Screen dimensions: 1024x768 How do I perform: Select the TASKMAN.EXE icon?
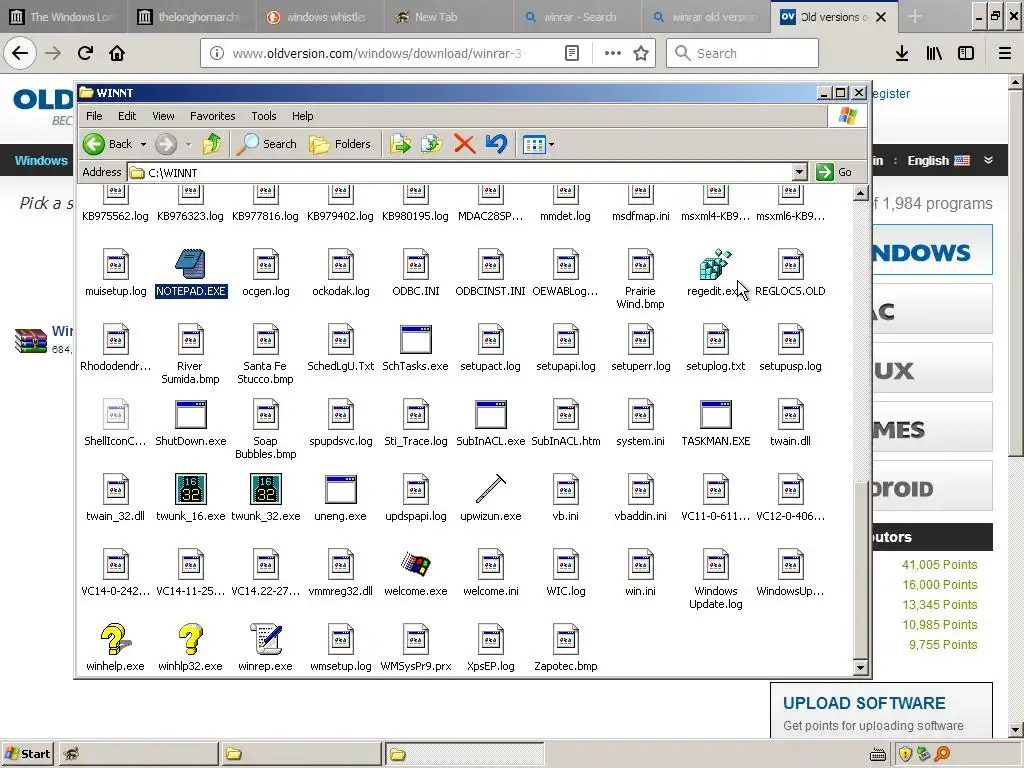click(x=715, y=414)
